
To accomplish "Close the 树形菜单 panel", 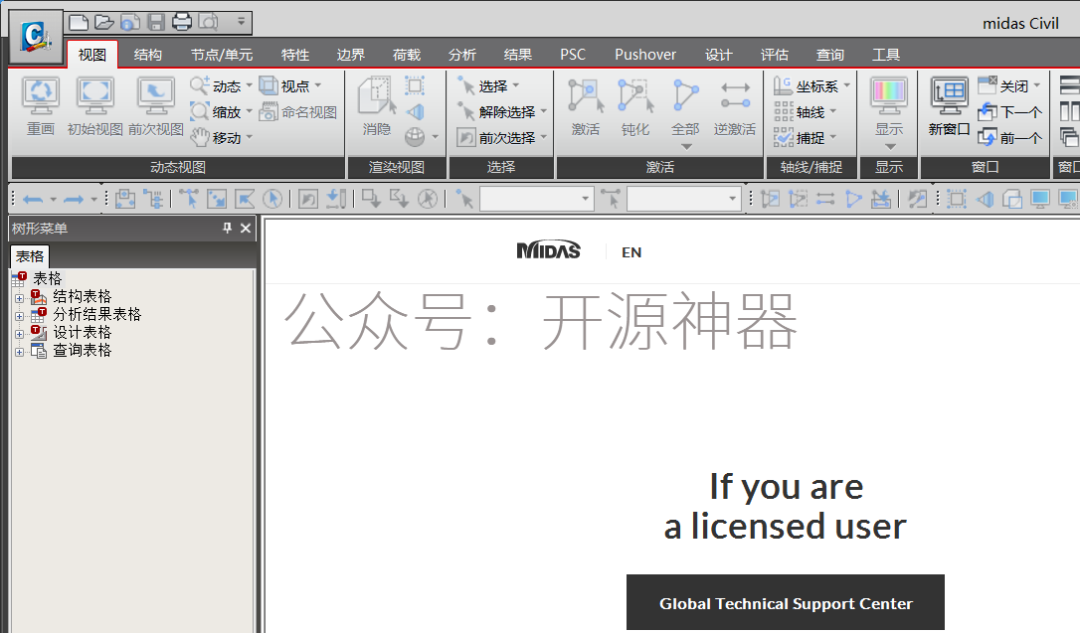I will click(x=245, y=228).
